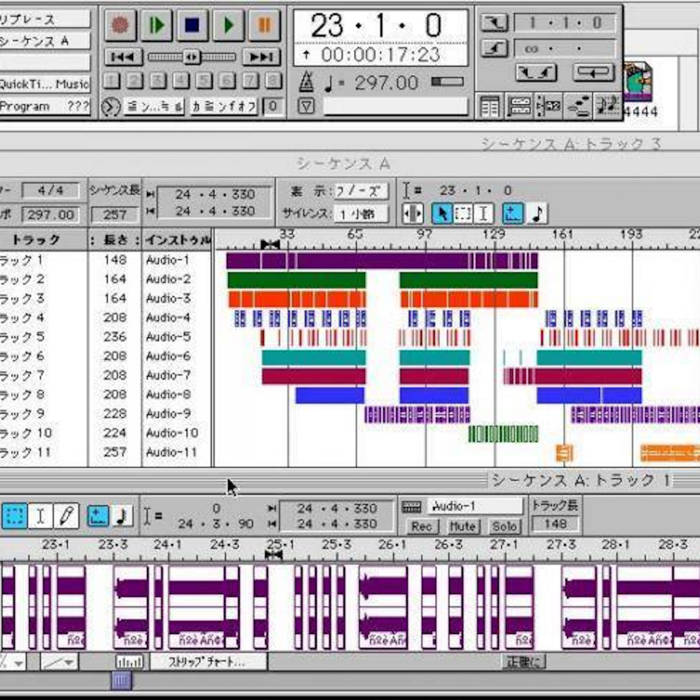The width and height of the screenshot is (700, 700).
Task: Click the strip chart button
Action: [x=209, y=661]
